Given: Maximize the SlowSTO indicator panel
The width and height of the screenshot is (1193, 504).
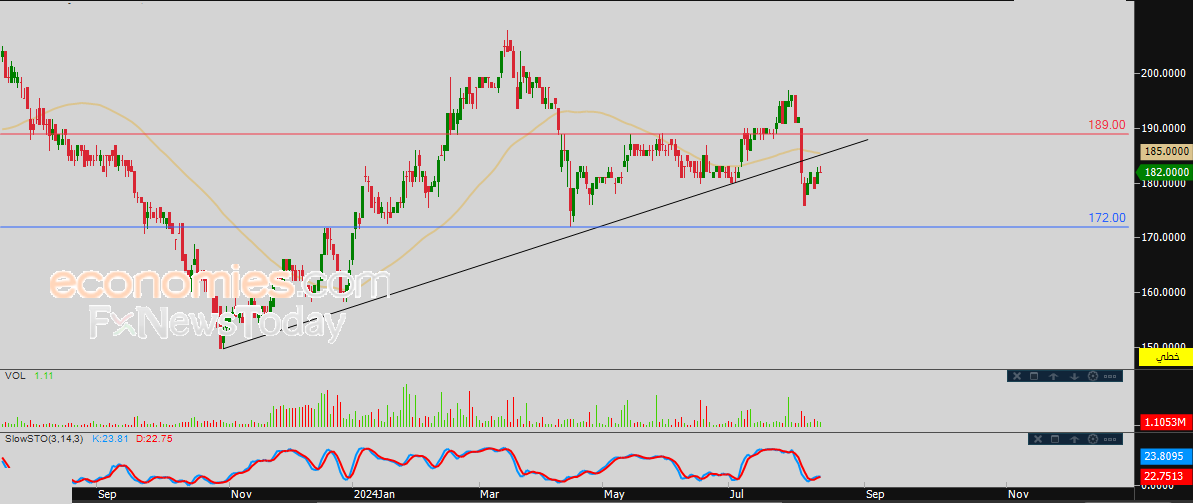Looking at the screenshot, I should tap(1055, 439).
